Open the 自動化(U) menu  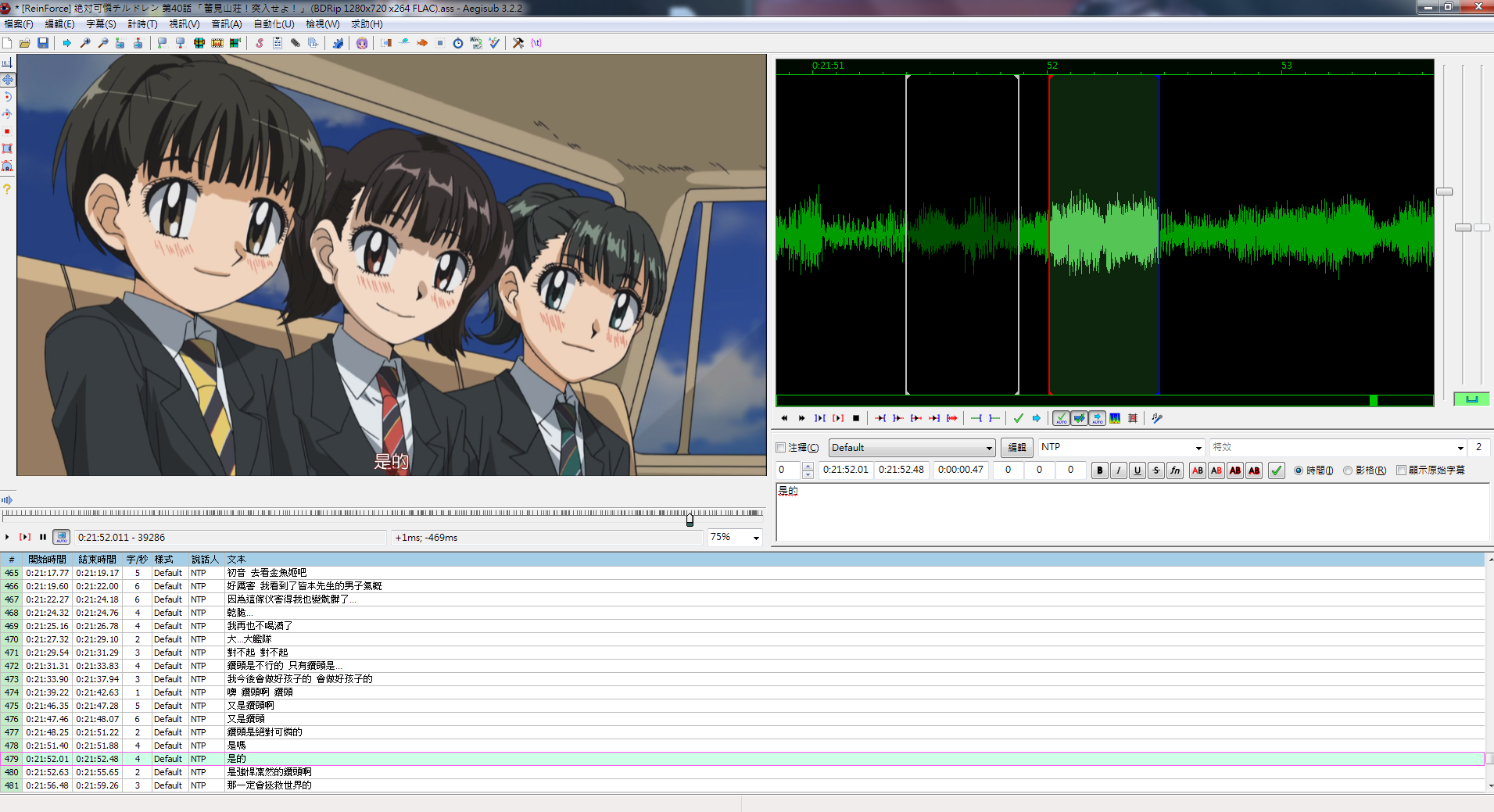274,24
